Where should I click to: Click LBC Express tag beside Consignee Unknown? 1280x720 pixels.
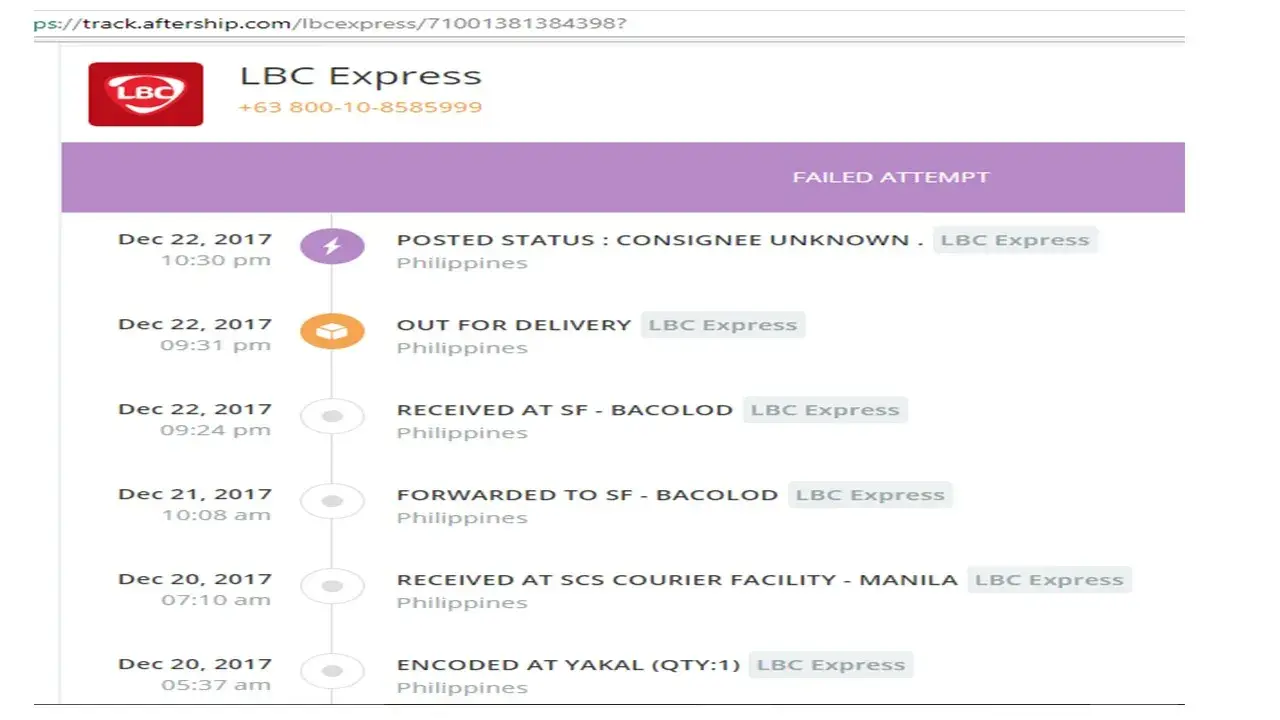click(1014, 240)
